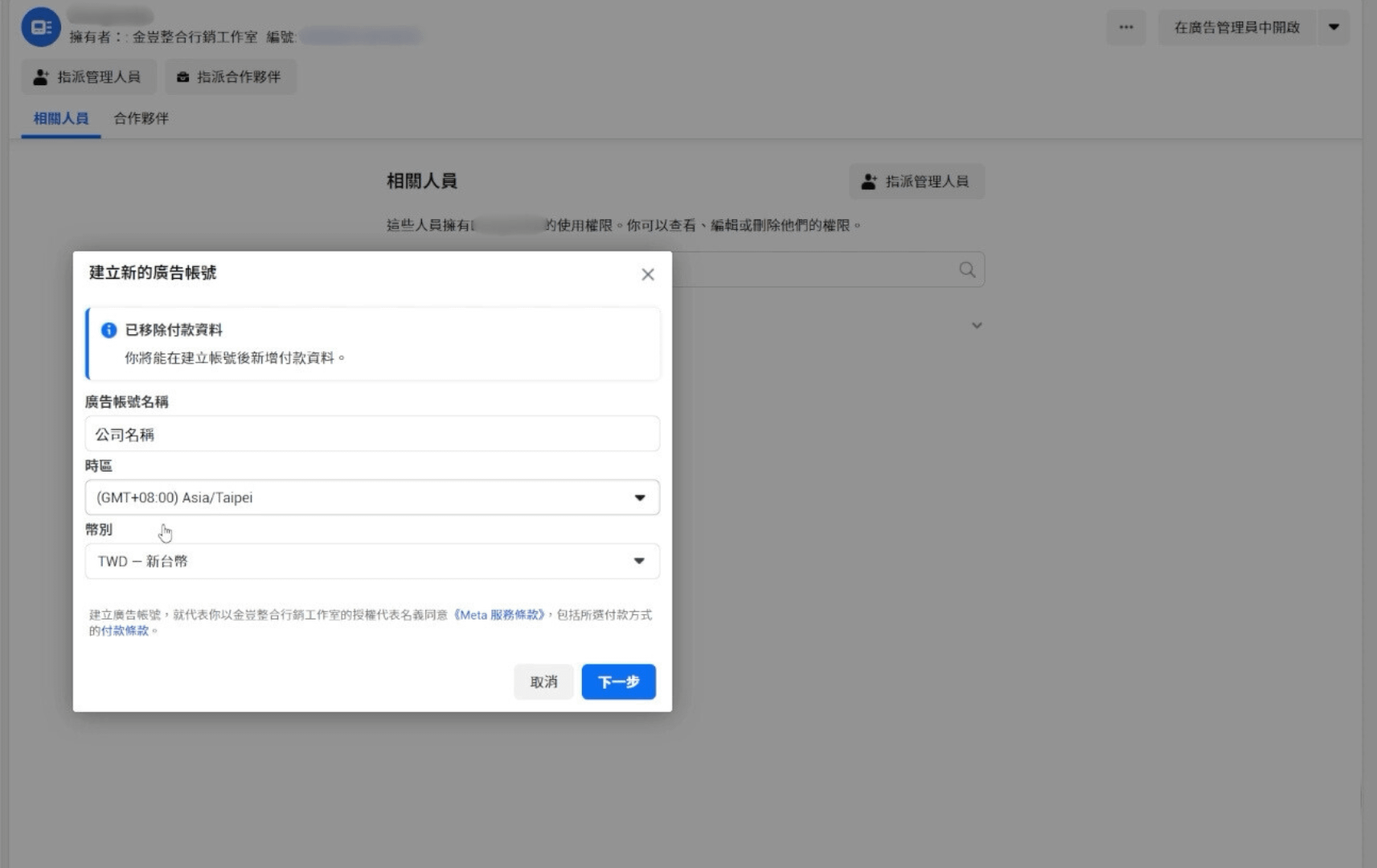Click the search magnifier icon
Image resolution: width=1377 pixels, height=868 pixels.
(x=967, y=270)
